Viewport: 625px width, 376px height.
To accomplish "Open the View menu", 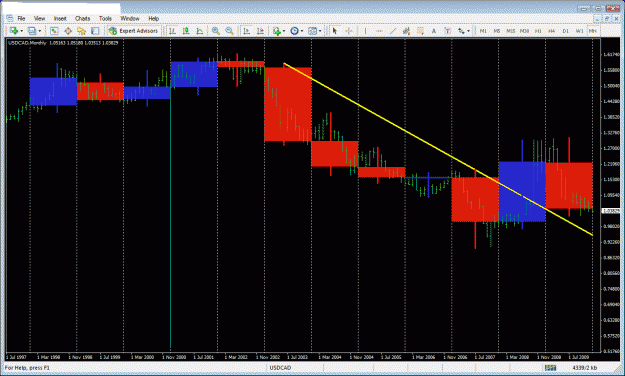I will (39, 18).
